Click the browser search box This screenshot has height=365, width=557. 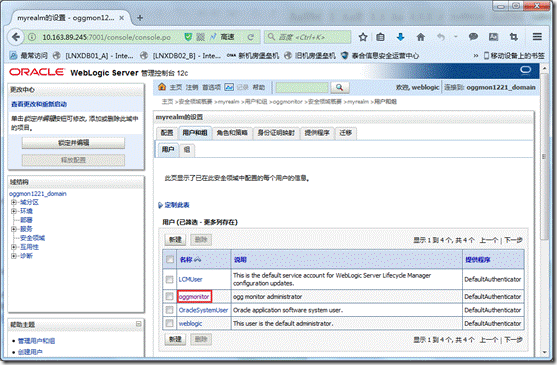308,37
